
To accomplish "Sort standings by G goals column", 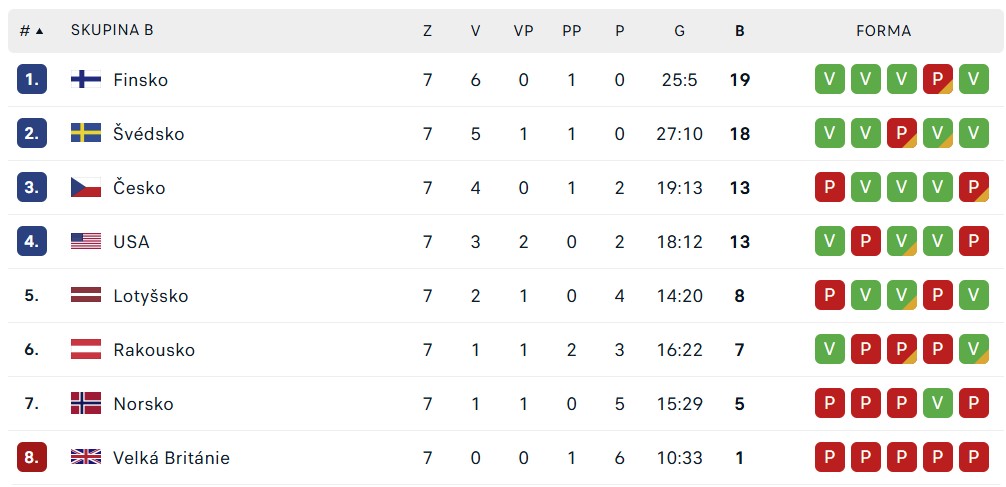I will [679, 31].
